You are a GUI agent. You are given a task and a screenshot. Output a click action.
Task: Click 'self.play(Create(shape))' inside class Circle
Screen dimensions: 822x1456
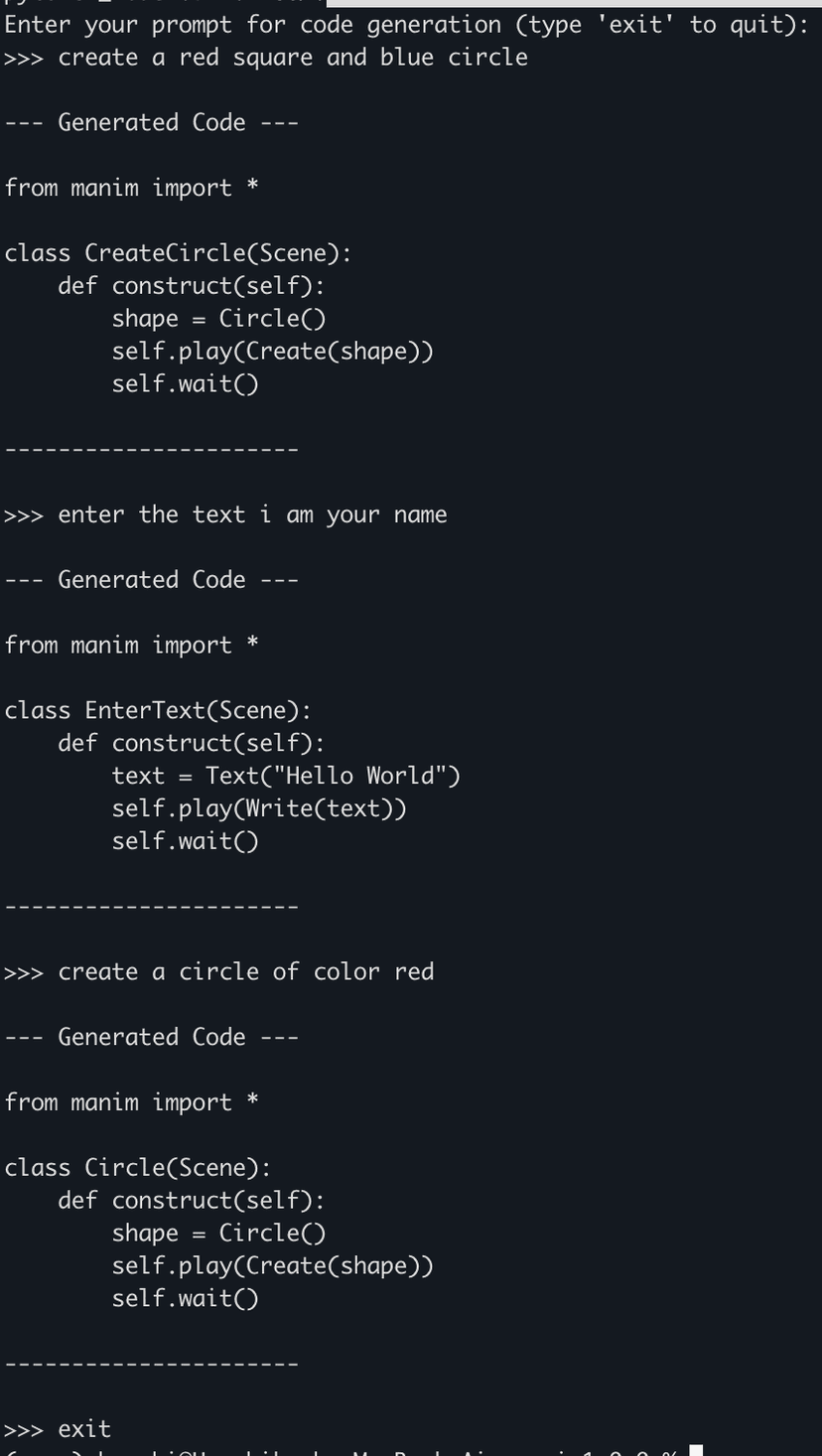click(272, 1266)
